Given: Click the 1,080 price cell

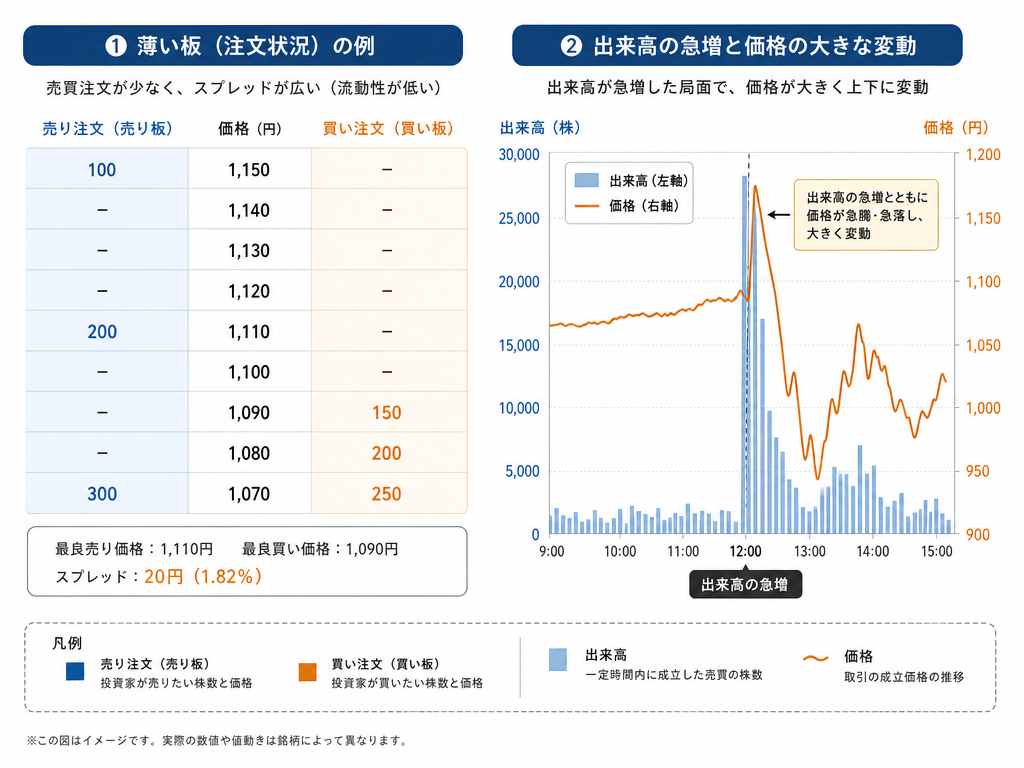Looking at the screenshot, I should pos(249,453).
